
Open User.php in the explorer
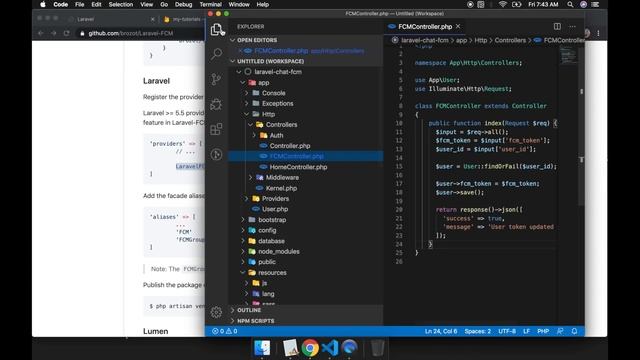tap(275, 209)
